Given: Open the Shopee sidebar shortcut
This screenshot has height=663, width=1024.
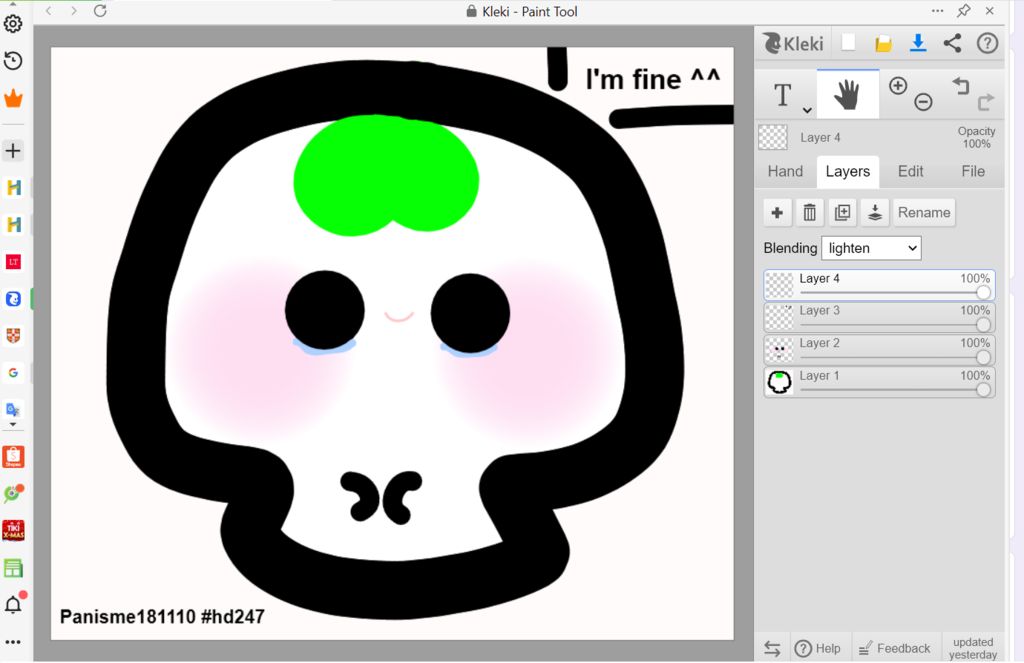Looking at the screenshot, I should pyautogui.click(x=13, y=457).
